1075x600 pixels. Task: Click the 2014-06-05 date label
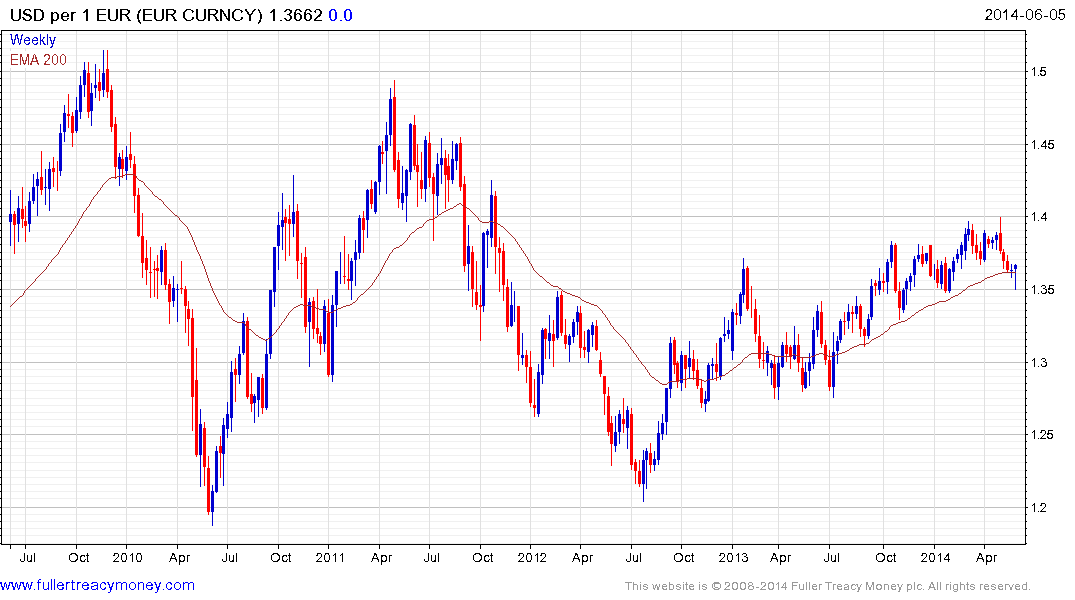click(x=1025, y=15)
